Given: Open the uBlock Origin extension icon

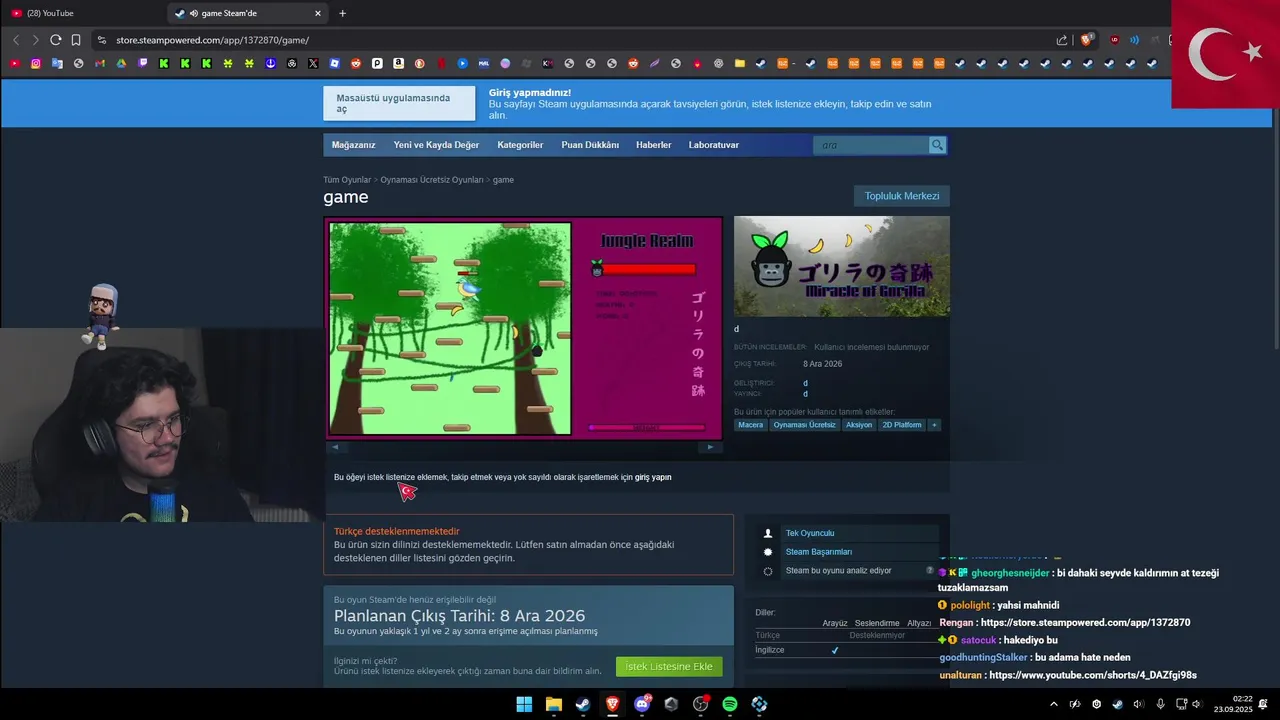Looking at the screenshot, I should (1114, 40).
